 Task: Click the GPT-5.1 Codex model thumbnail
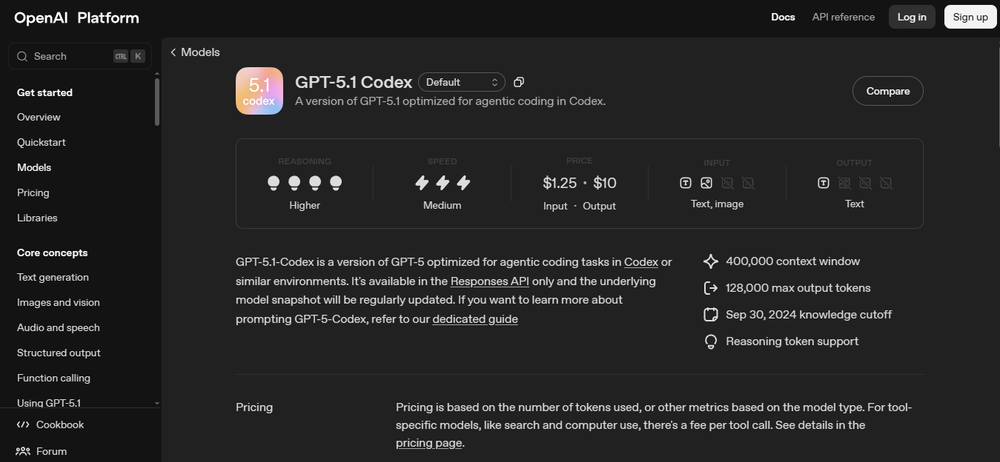pos(259,91)
